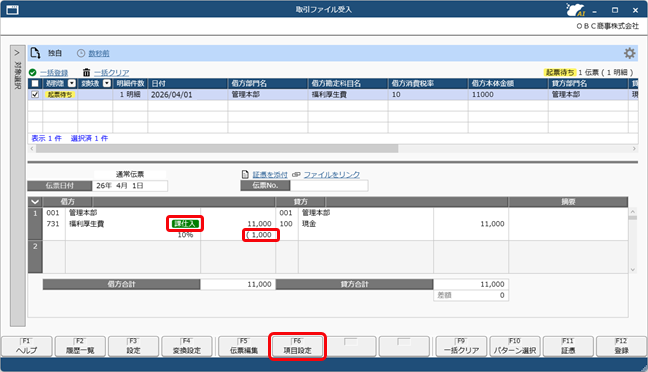Click the F4 変換設定 button

(x=187, y=346)
